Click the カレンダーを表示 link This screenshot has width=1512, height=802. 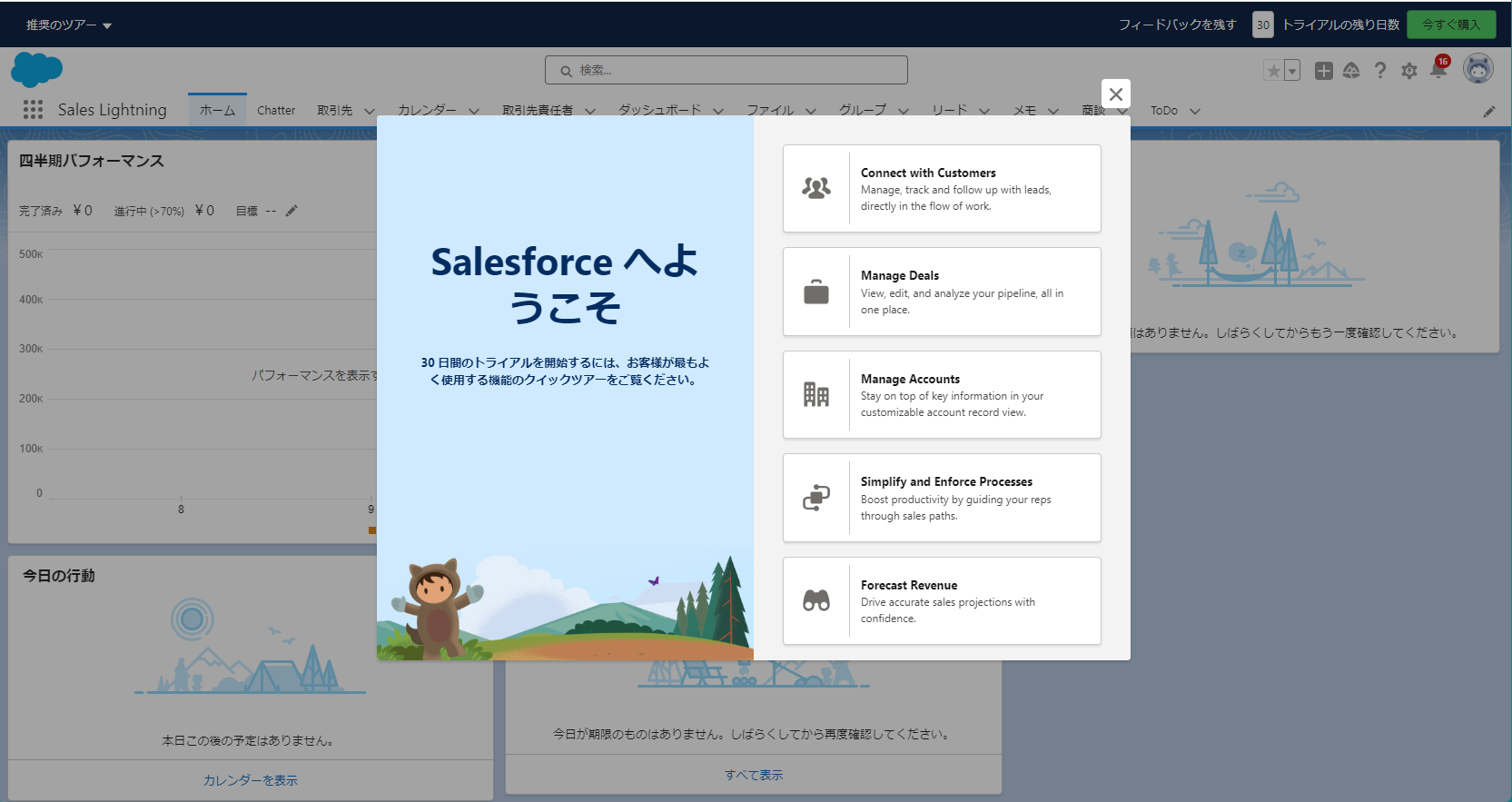coord(251,780)
